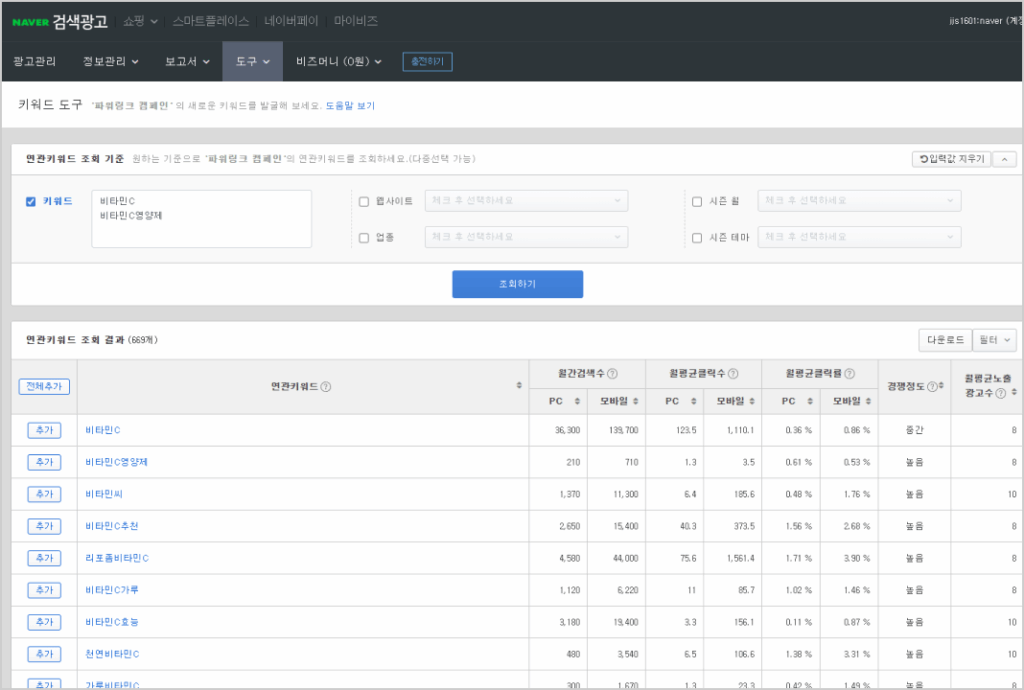Viewport: 1024px width, 690px height.
Task: Expand the 필터 dropdown
Action: click(994, 340)
